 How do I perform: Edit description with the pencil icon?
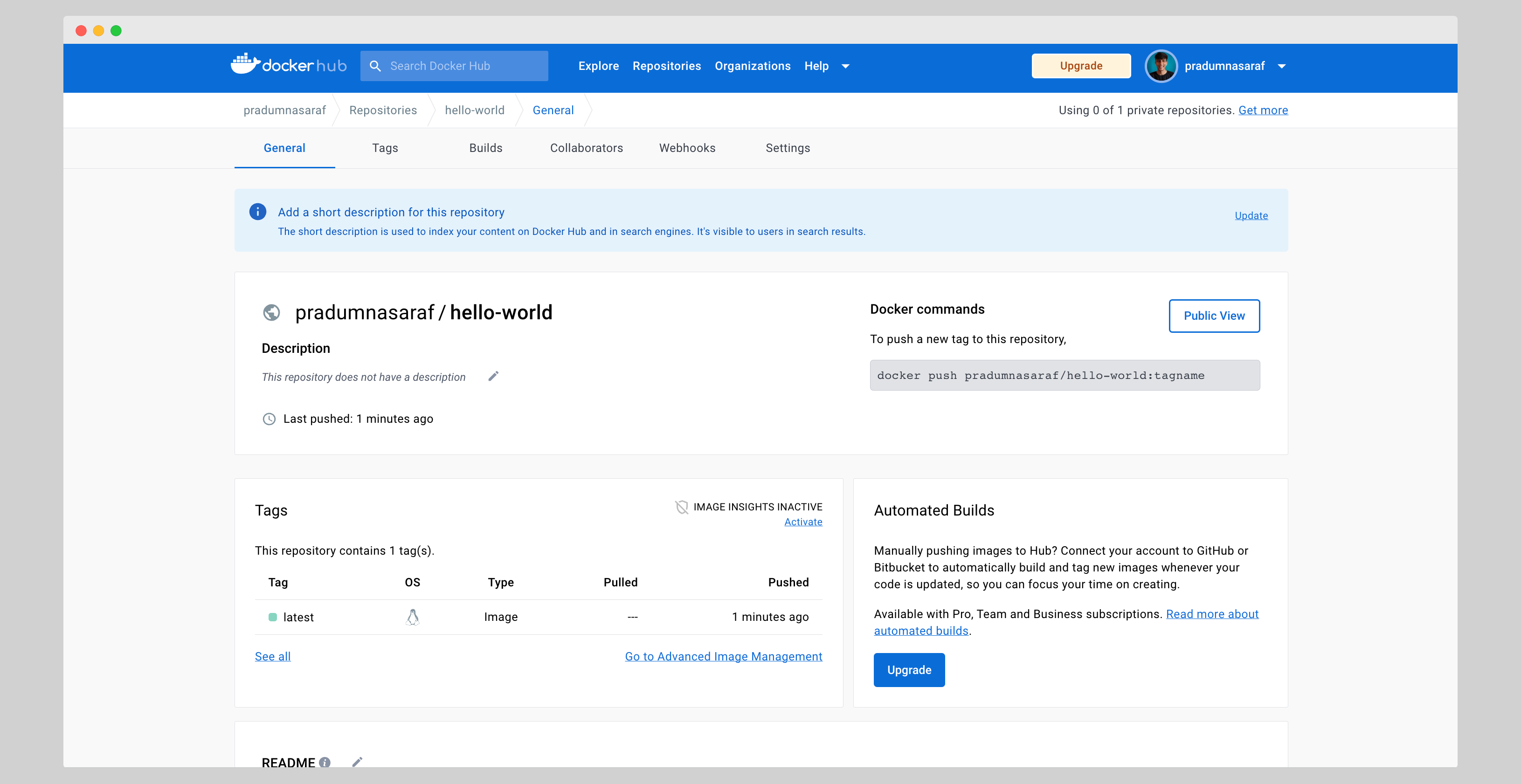coord(493,377)
